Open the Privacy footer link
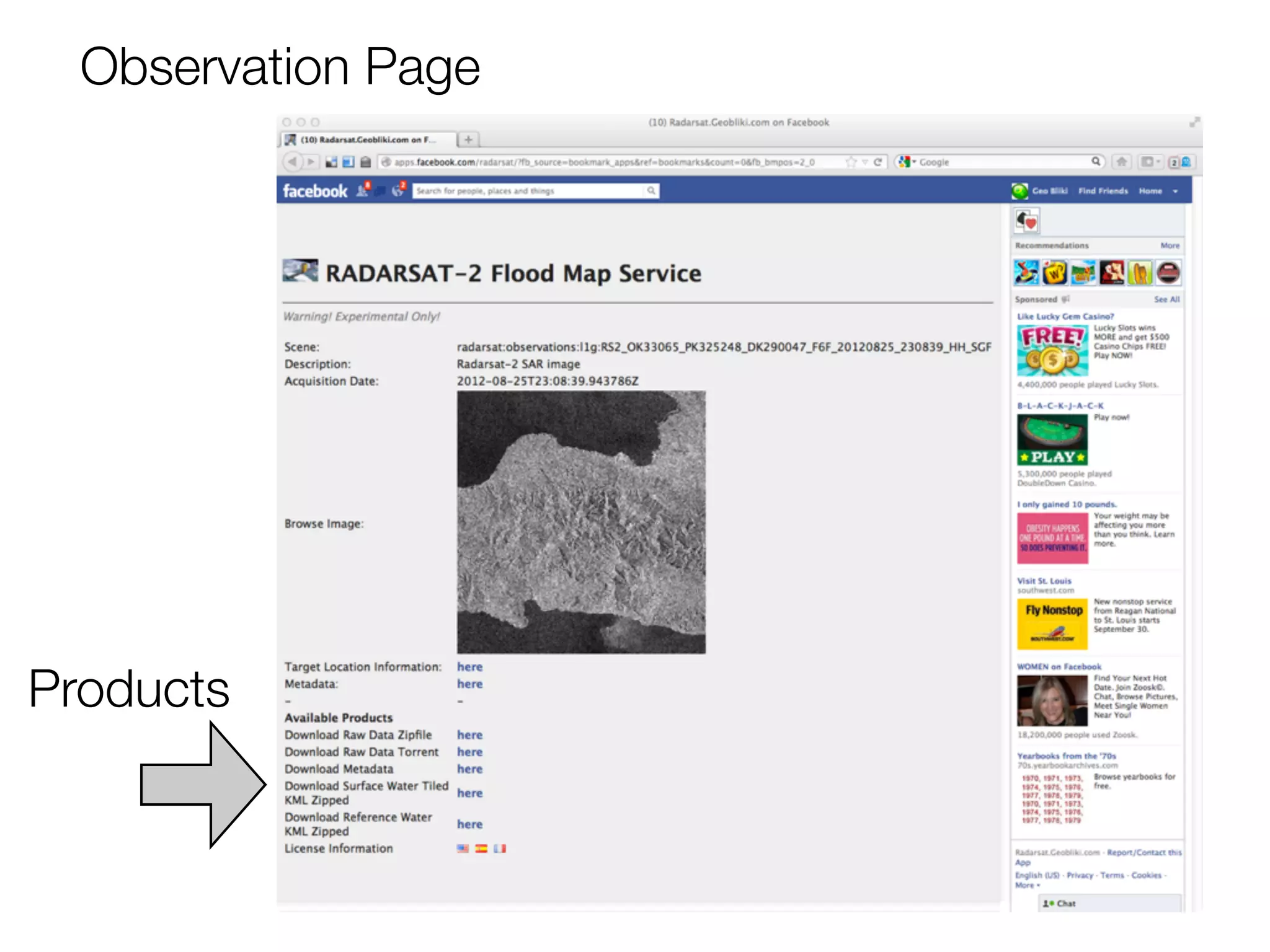1270x952 pixels. tap(1080, 875)
